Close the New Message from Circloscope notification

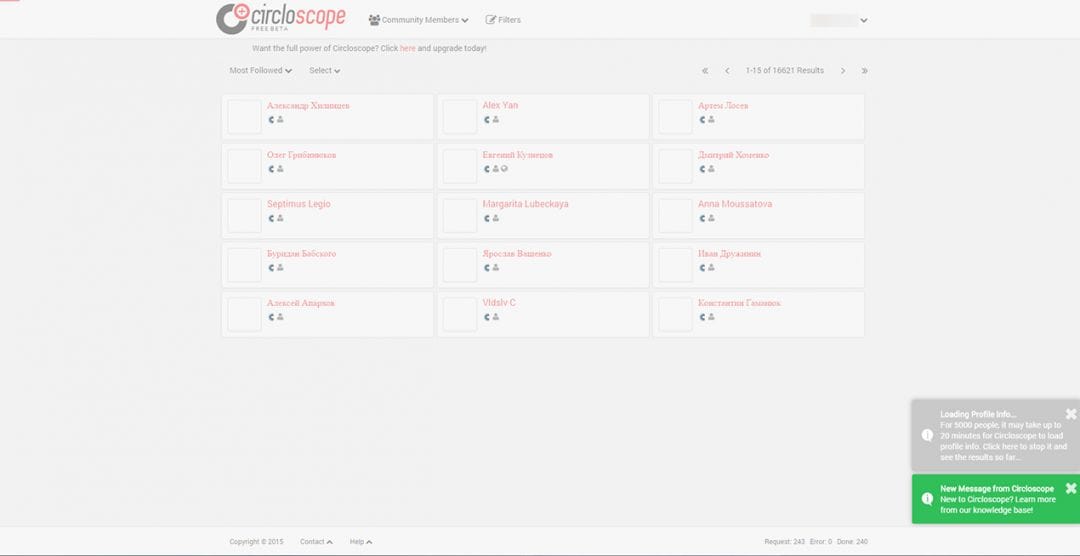[1070, 488]
